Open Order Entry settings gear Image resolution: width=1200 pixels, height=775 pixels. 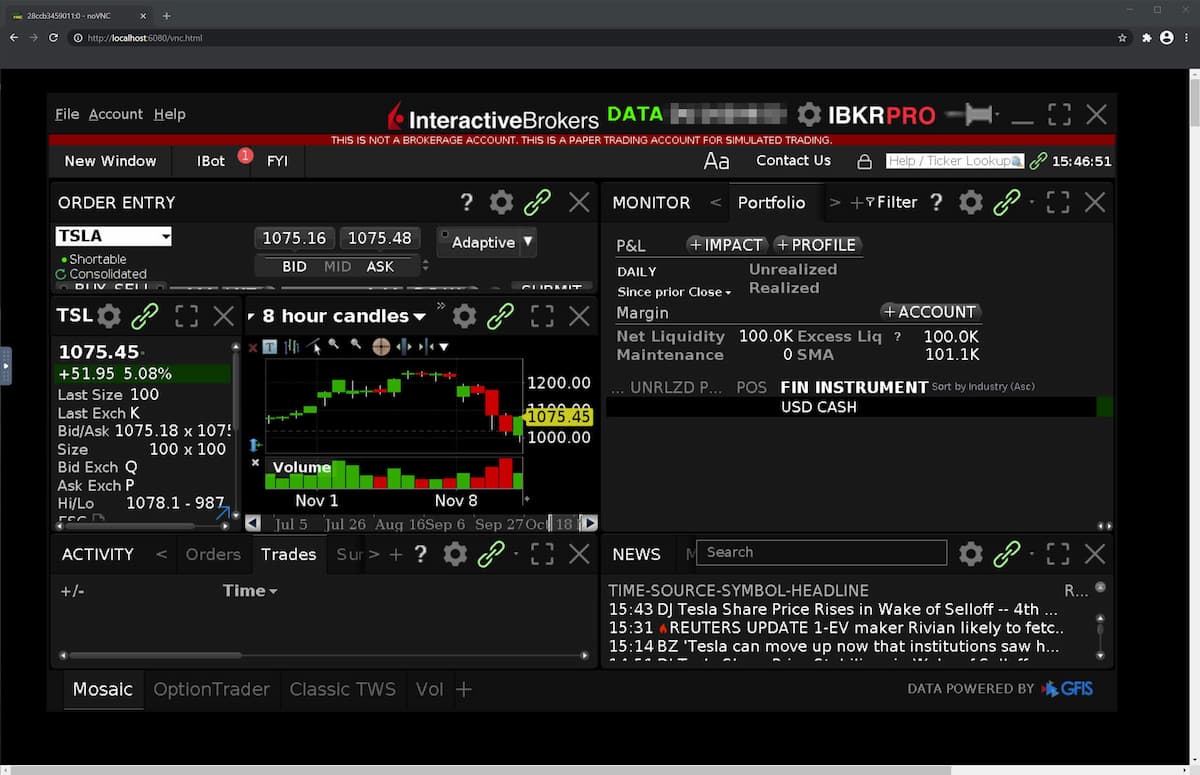click(501, 203)
